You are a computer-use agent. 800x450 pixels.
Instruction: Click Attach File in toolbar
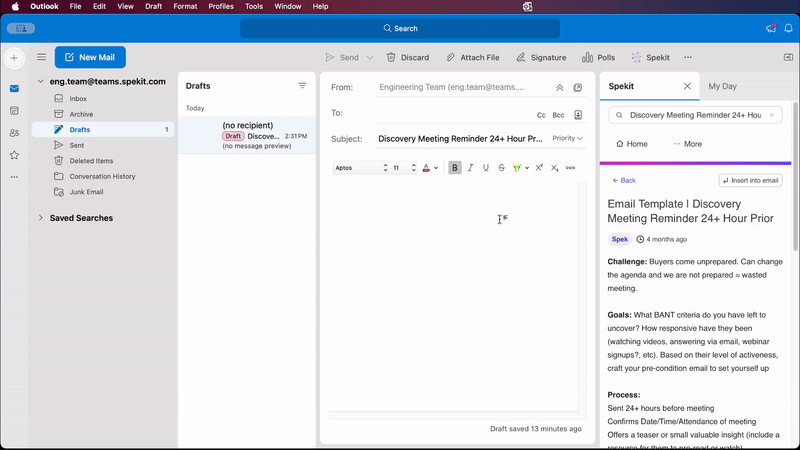[x=472, y=57]
